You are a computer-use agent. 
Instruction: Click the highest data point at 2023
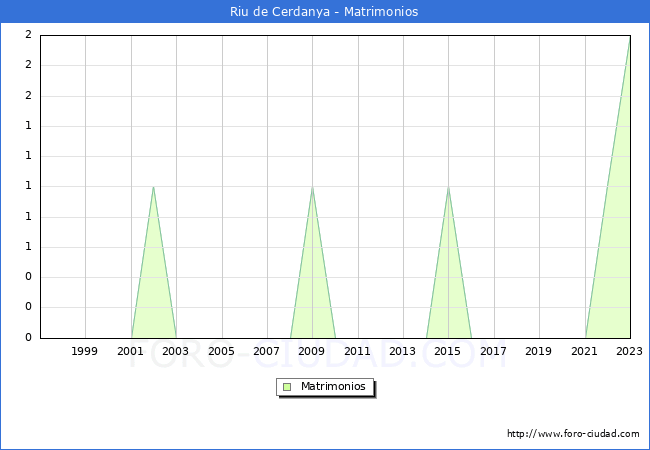point(629,37)
